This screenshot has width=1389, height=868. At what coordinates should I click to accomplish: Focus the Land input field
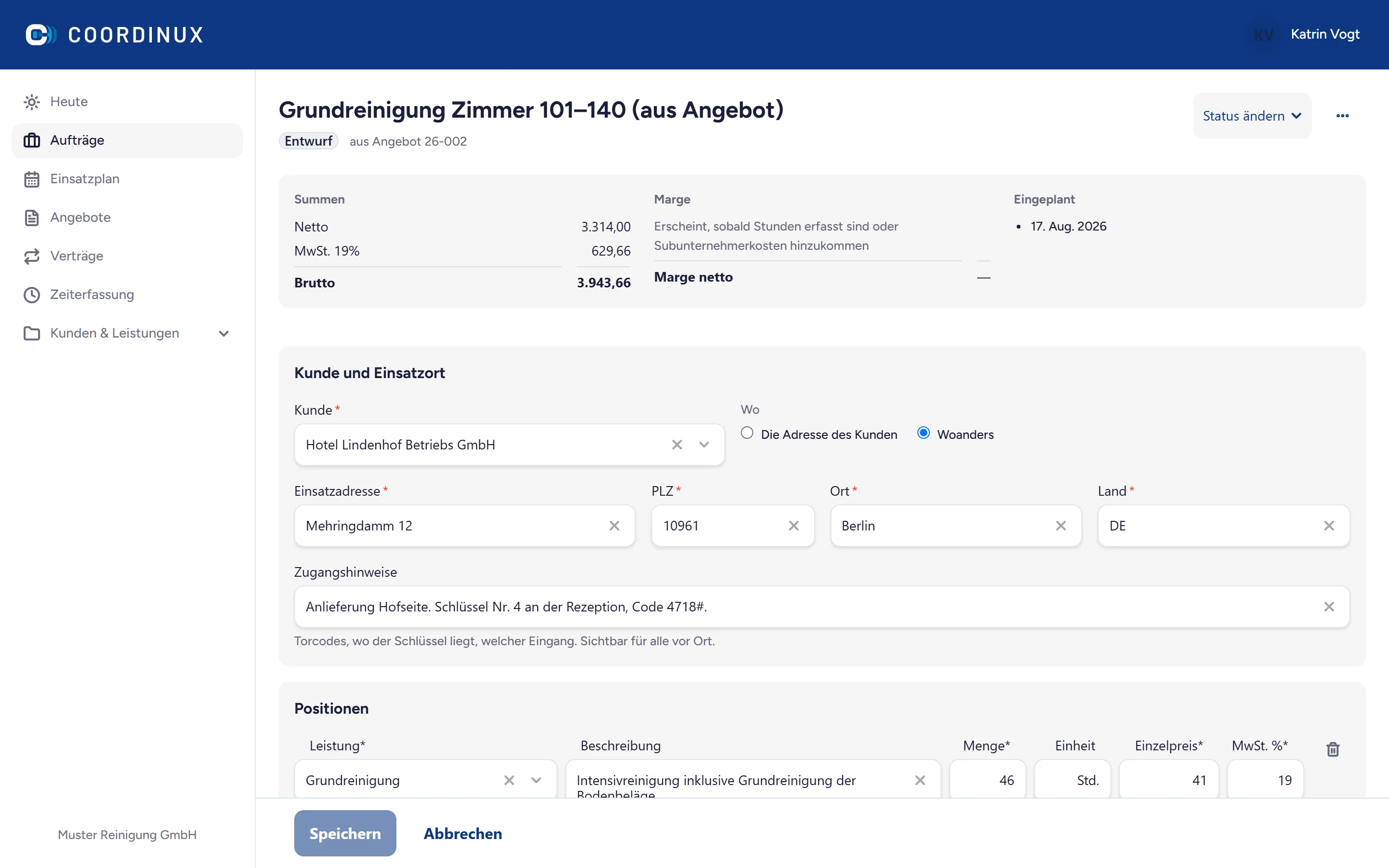click(1224, 526)
